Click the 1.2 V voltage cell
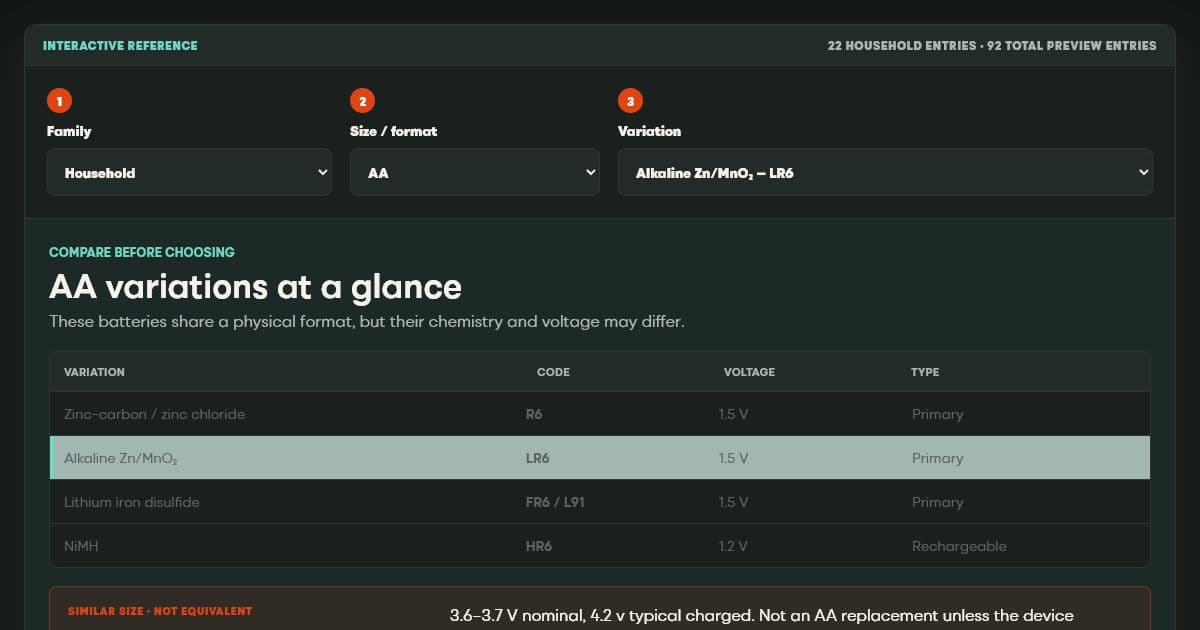 (x=733, y=546)
